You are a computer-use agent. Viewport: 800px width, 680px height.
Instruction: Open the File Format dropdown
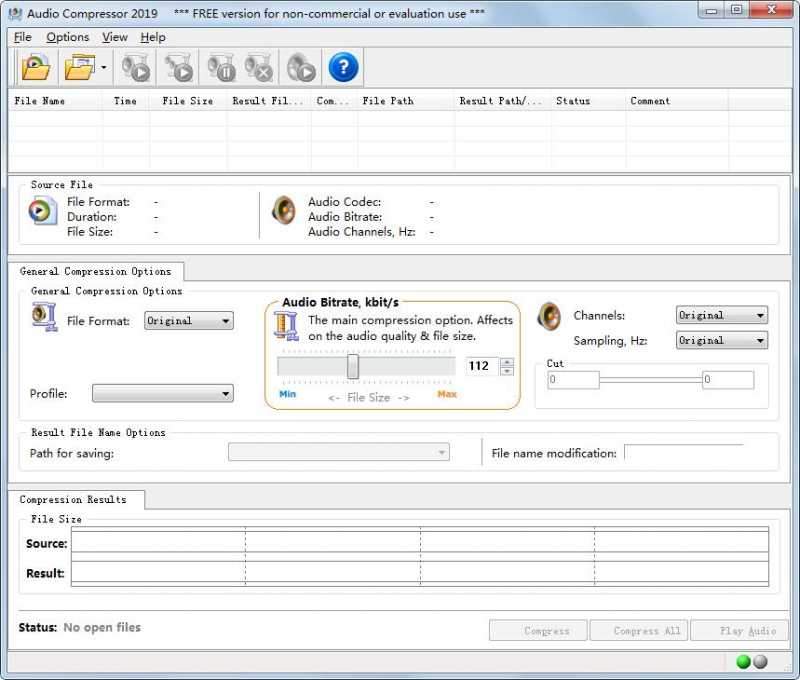(189, 321)
